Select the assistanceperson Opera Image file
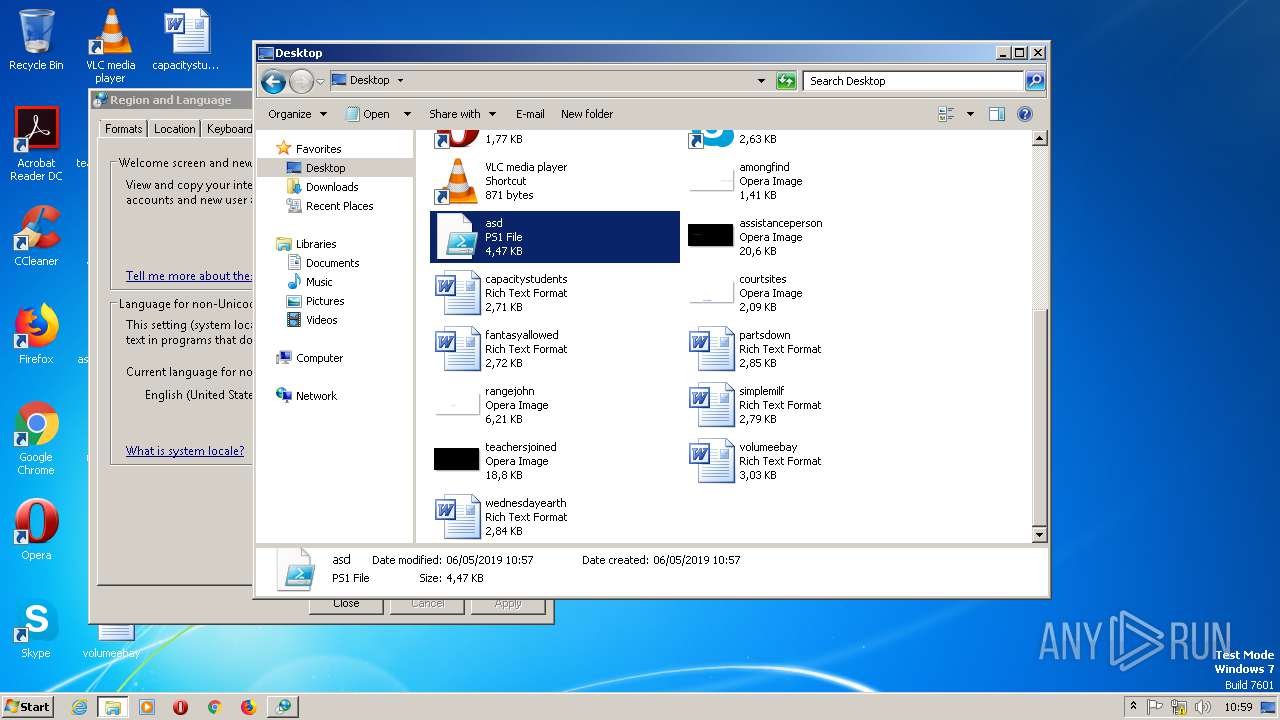The height and width of the screenshot is (720, 1280). click(808, 237)
